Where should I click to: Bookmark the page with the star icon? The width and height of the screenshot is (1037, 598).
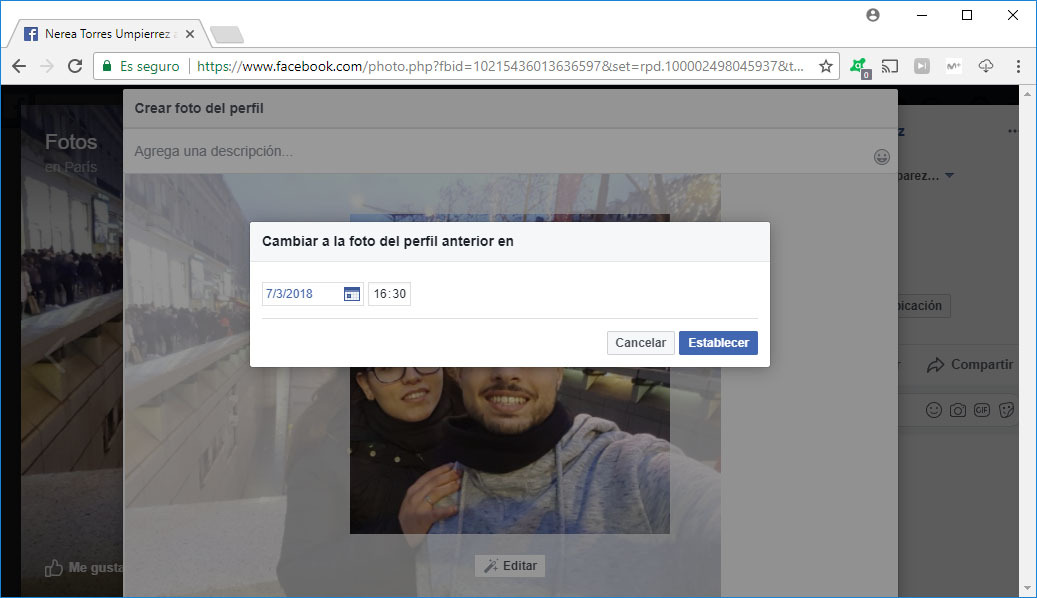click(826, 65)
